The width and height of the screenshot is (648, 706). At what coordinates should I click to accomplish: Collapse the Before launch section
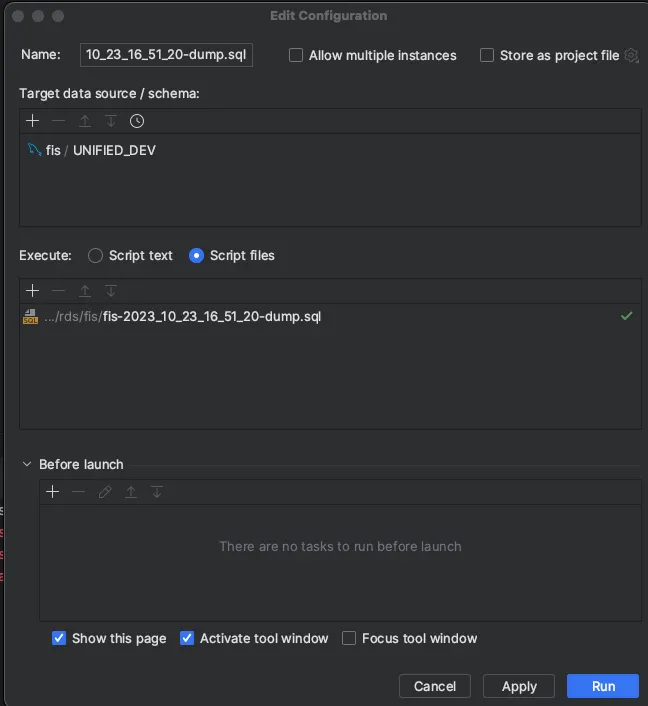click(x=27, y=464)
